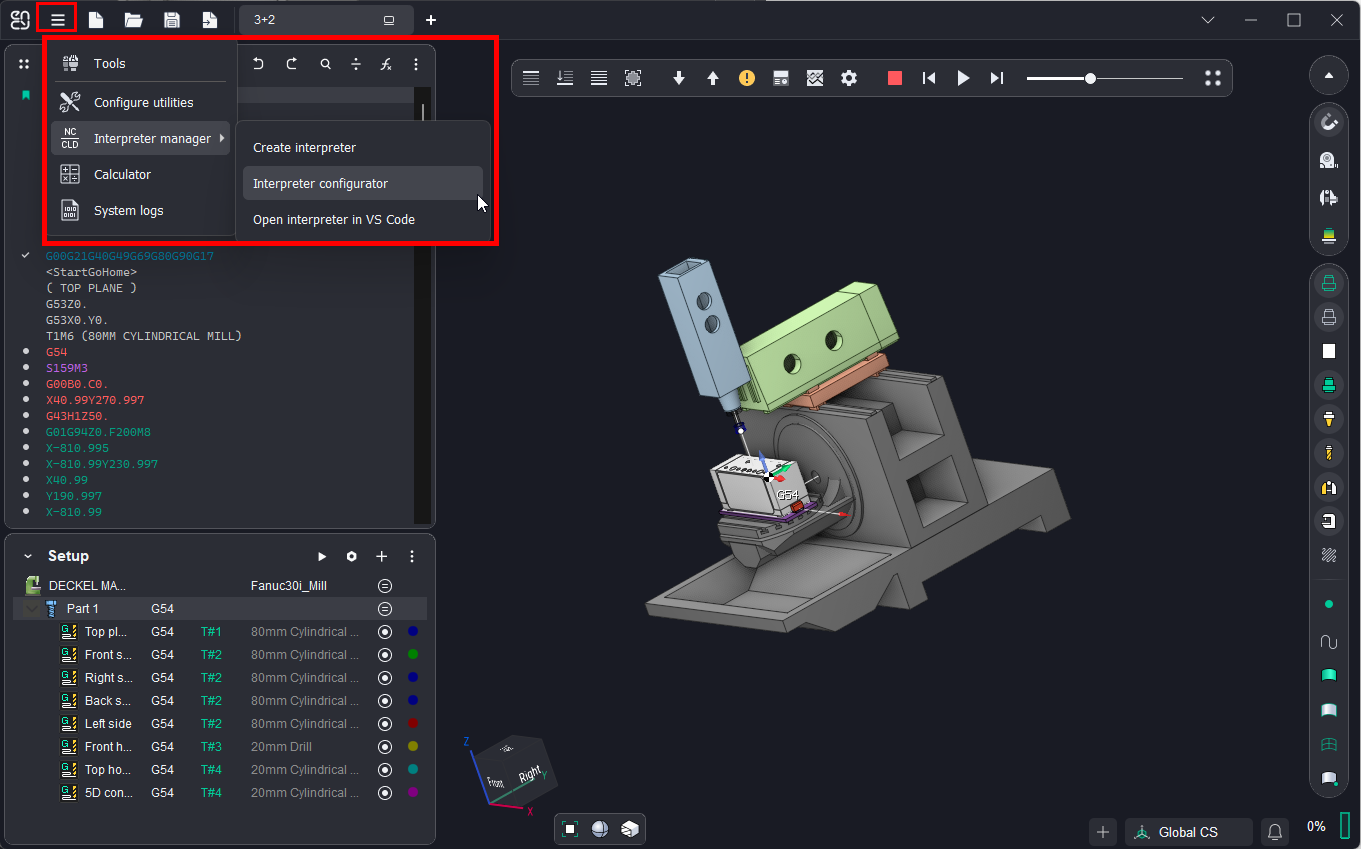Adjust the simulation speed slider
1361x849 pixels.
(x=1090, y=78)
